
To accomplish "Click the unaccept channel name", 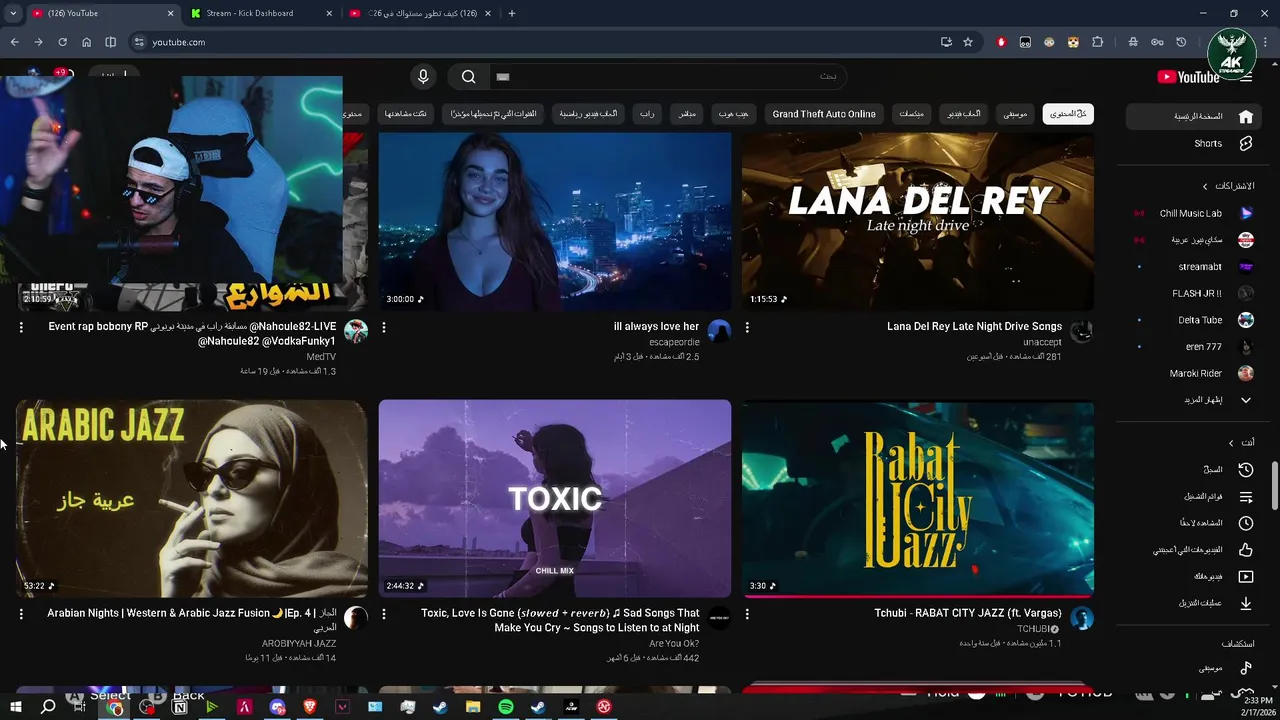I will click(x=1042, y=342).
